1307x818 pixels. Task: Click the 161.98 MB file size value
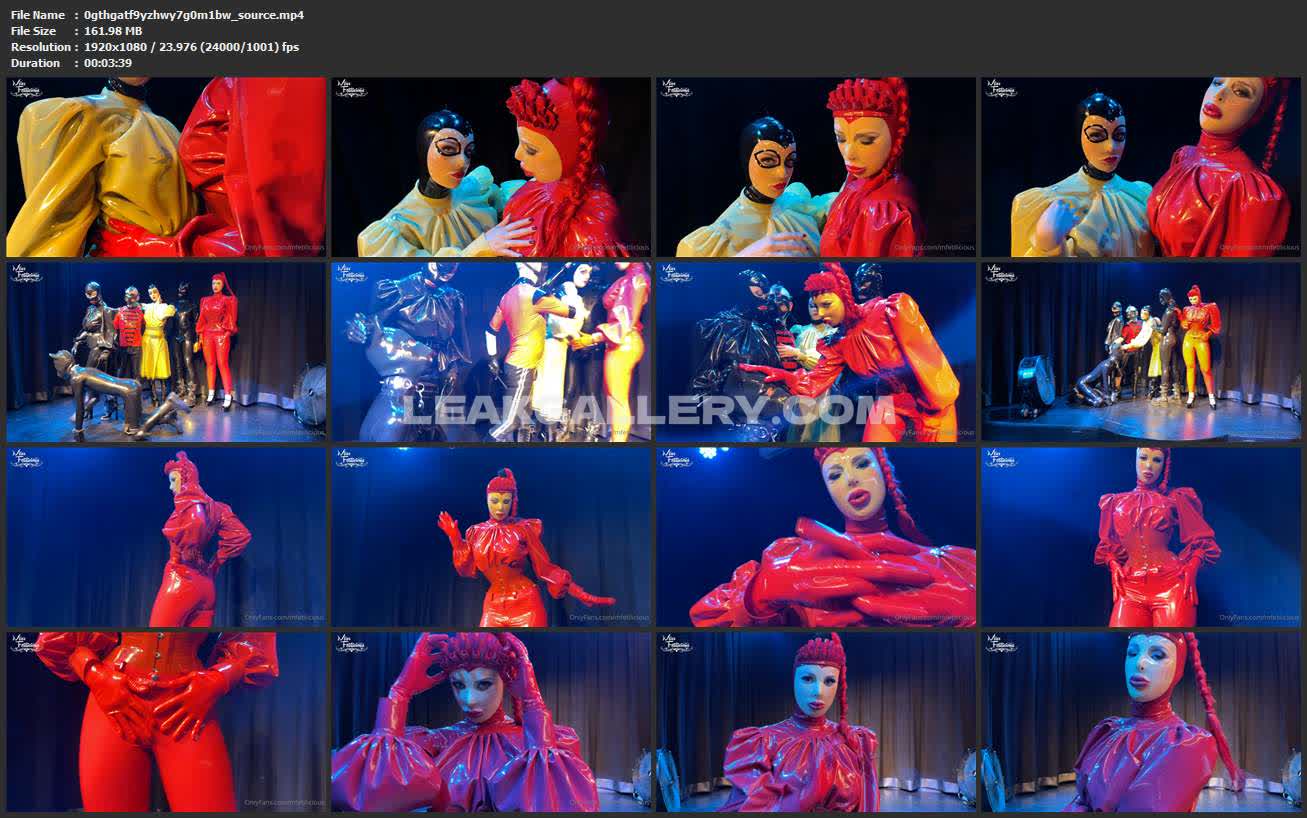113,31
